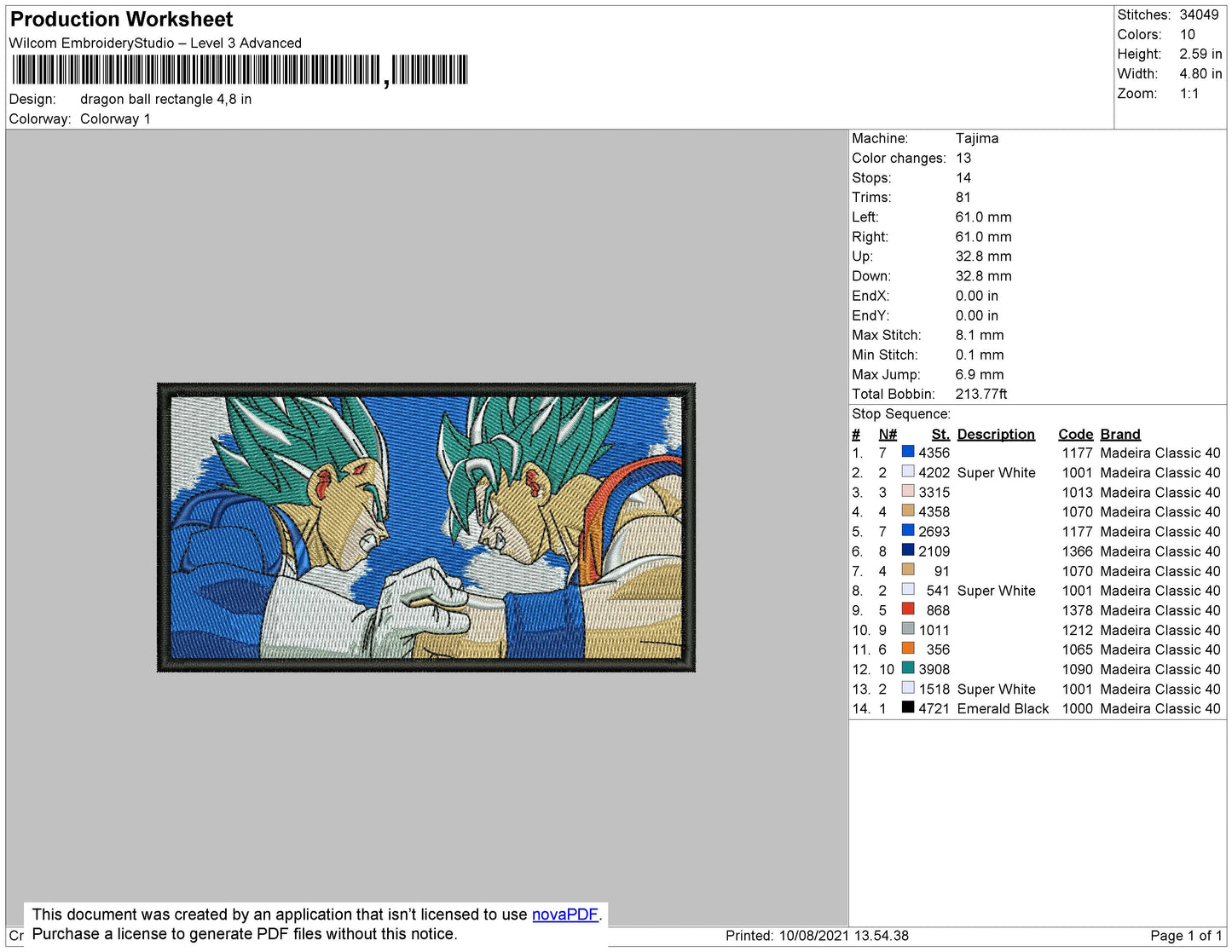The height and width of the screenshot is (952, 1232).
Task: Select the red swatch for code 1378
Action: coord(908,609)
